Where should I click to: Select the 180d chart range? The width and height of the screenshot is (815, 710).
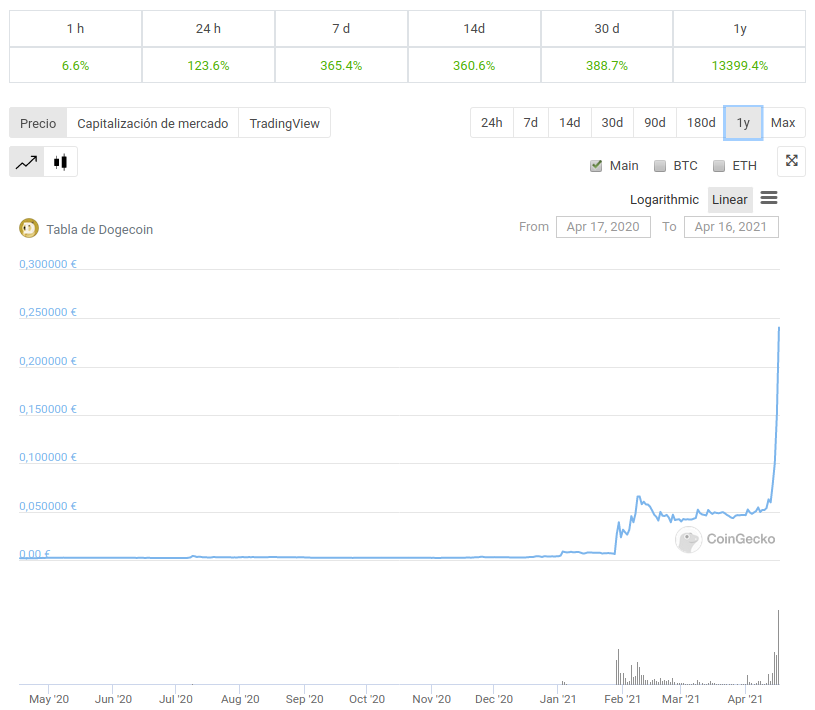pos(701,123)
